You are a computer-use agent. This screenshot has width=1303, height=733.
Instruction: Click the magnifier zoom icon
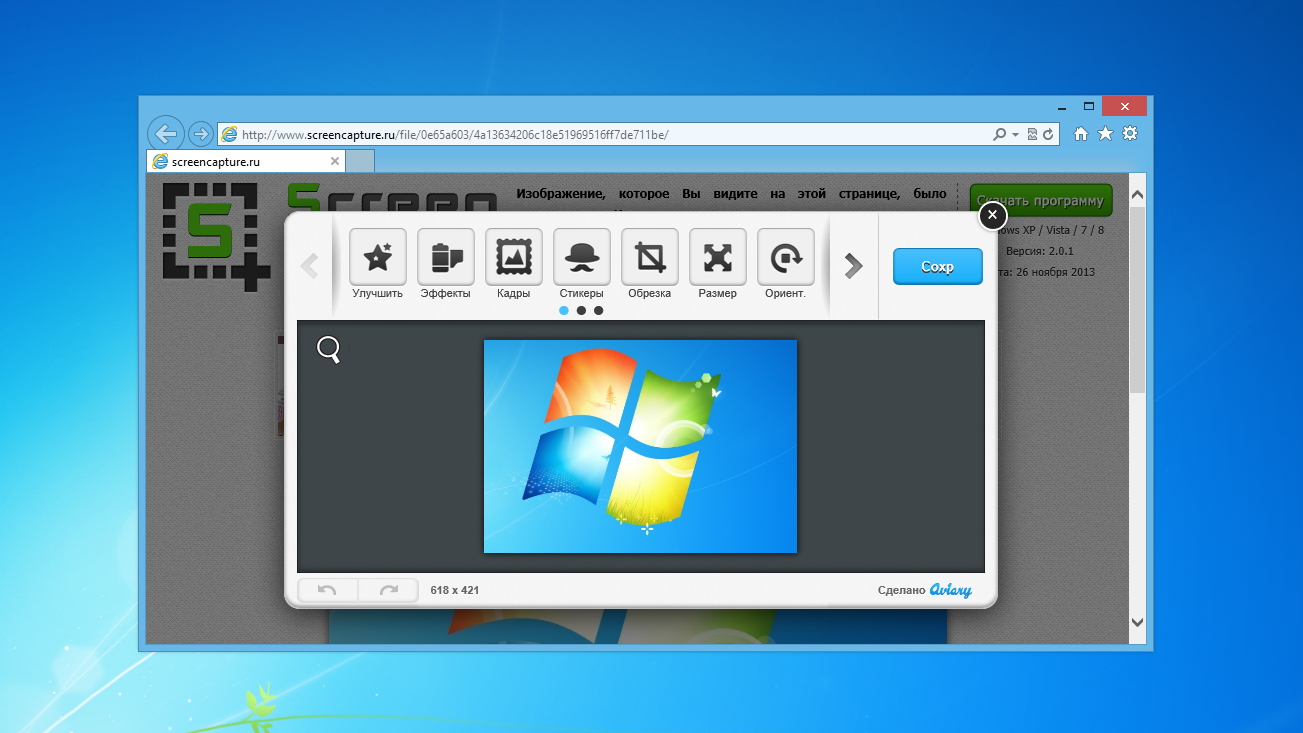(329, 349)
